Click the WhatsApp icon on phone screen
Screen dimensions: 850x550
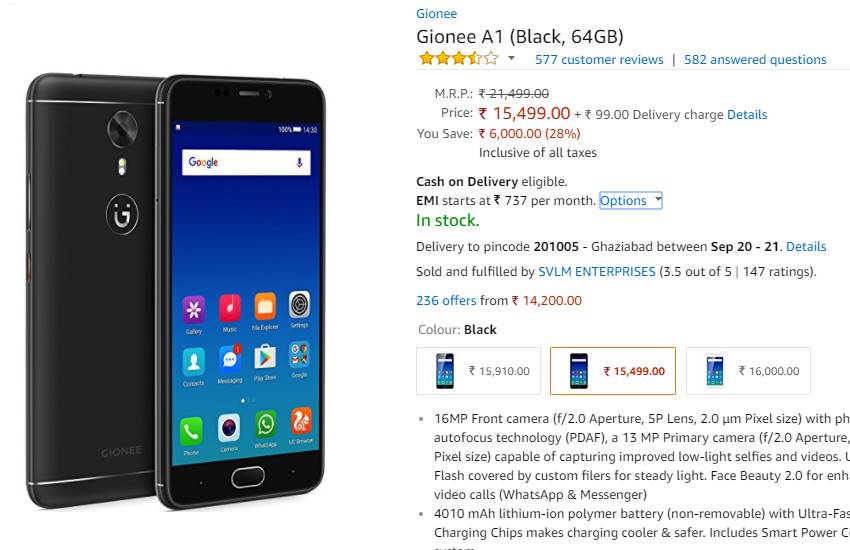(266, 425)
